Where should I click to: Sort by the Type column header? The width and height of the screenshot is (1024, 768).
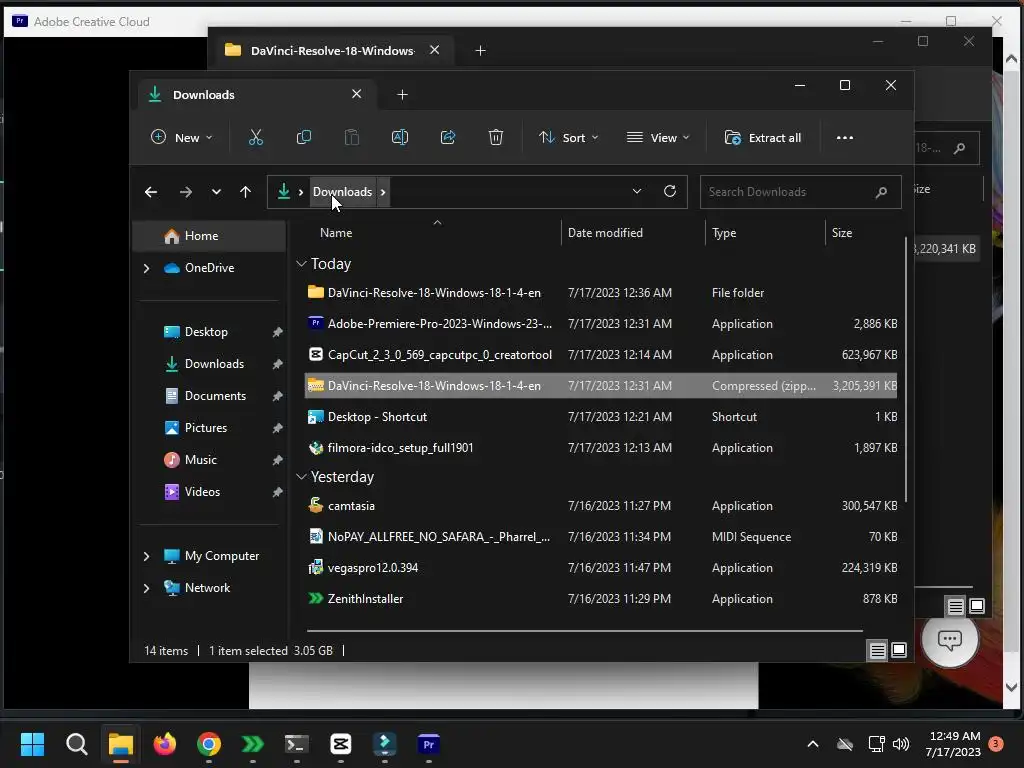pos(724,233)
